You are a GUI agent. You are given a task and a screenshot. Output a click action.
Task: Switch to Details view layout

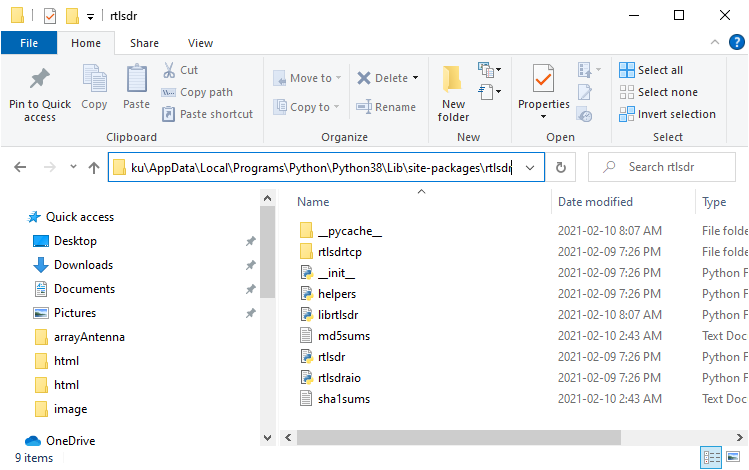(711, 458)
